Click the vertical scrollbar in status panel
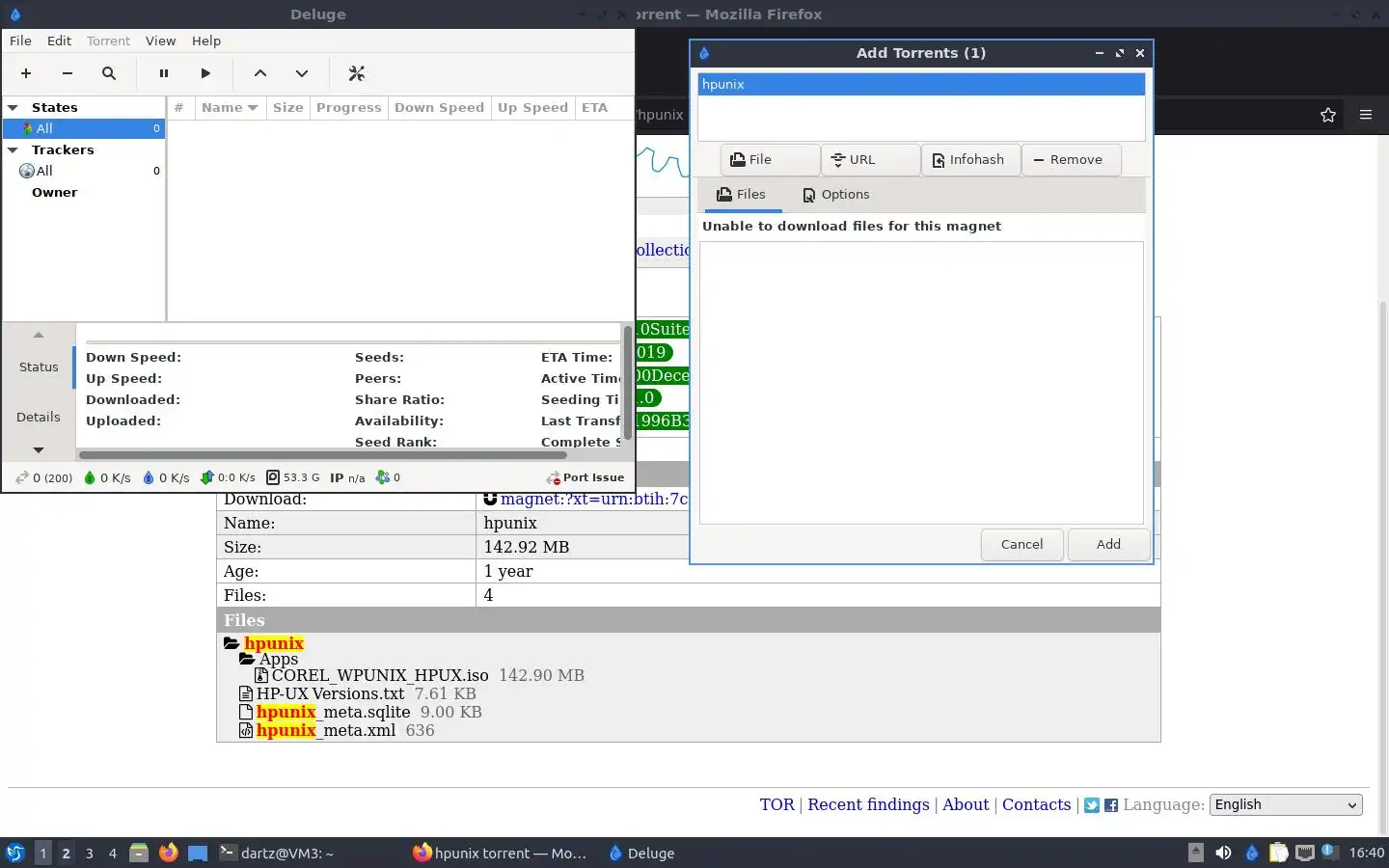 coord(628,383)
